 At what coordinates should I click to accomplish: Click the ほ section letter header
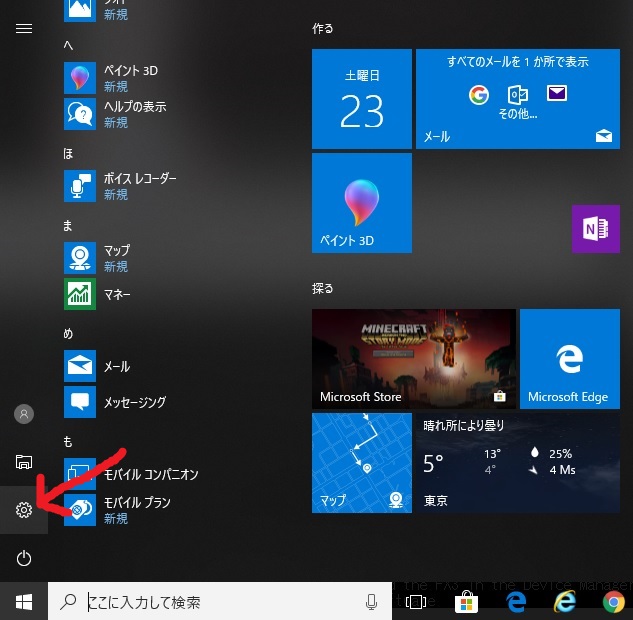click(68, 154)
